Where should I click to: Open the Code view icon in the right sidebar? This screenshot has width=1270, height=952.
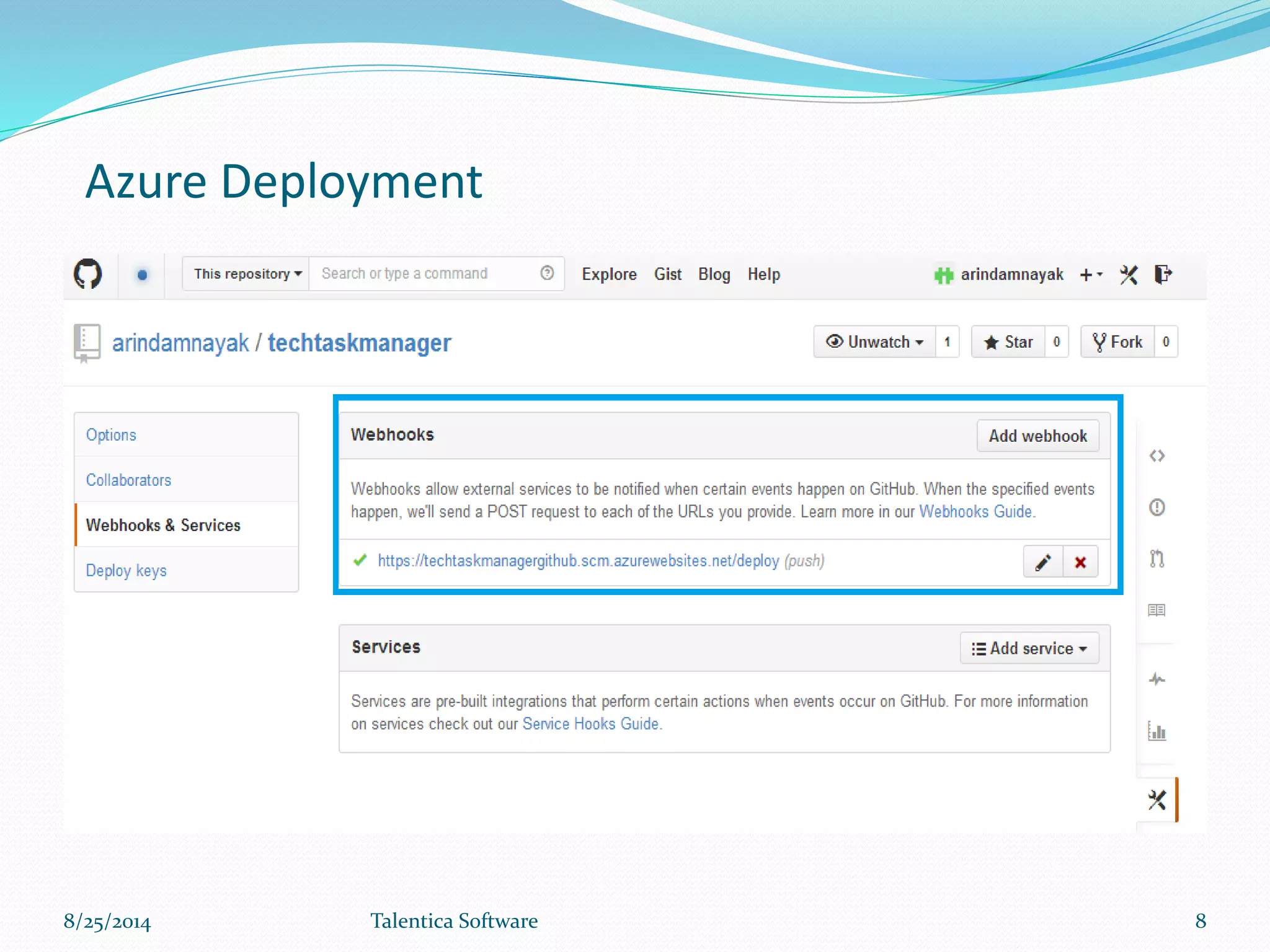[1157, 456]
